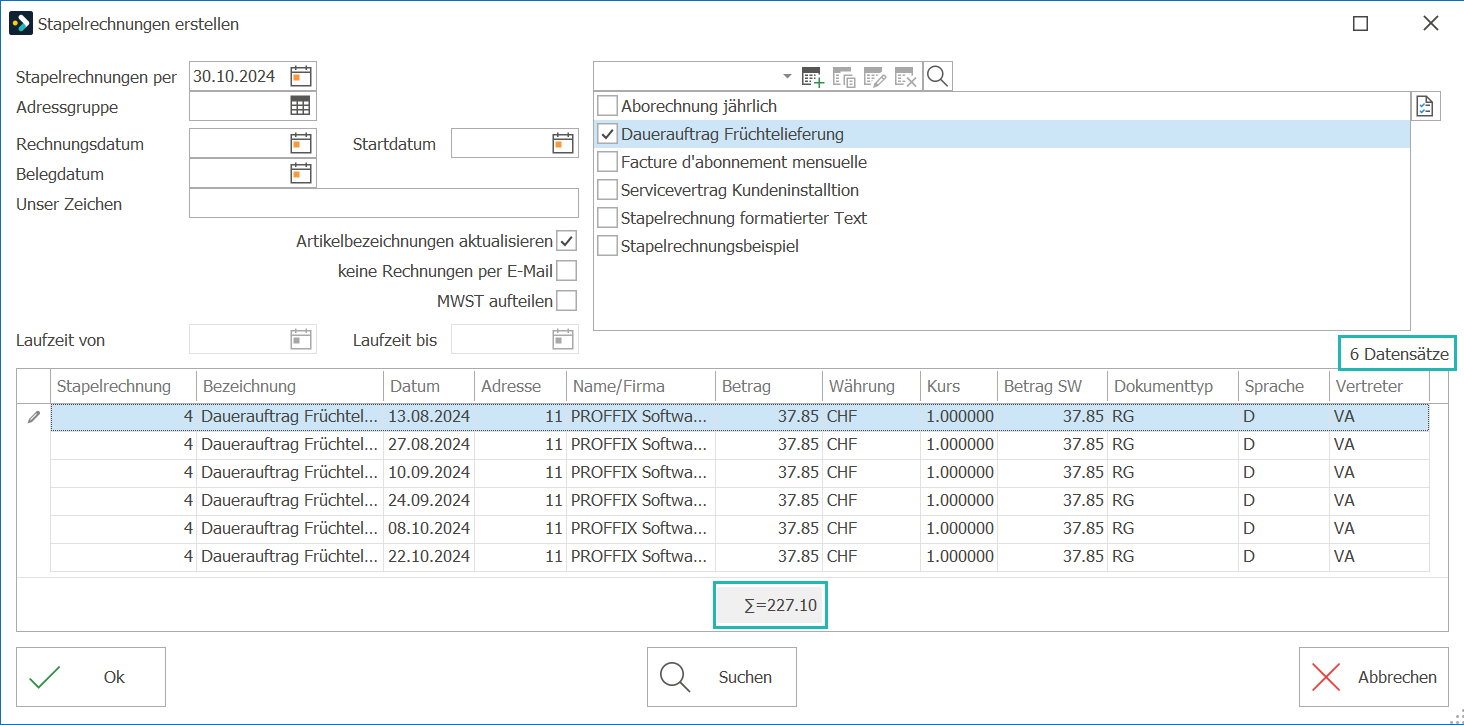
Task: Check Servicevertrag Kundeninstalltion
Action: point(607,190)
